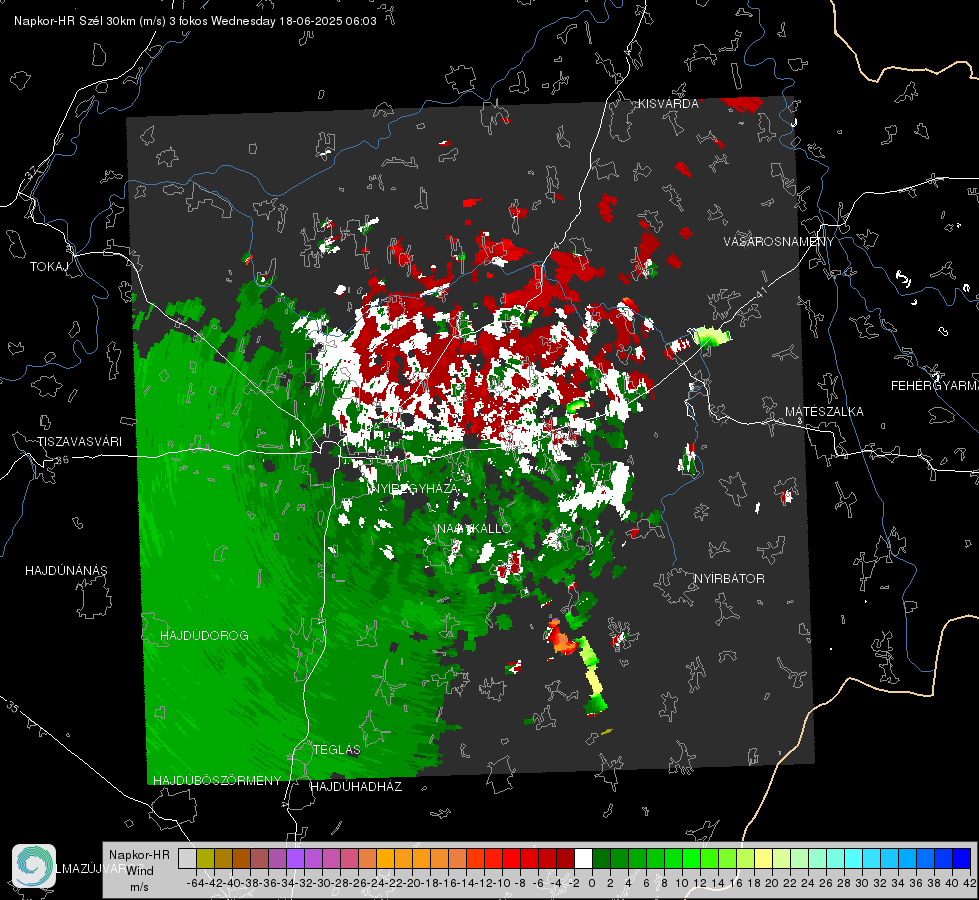Click the Wind label in the legend
The image size is (979, 900).
139,870
